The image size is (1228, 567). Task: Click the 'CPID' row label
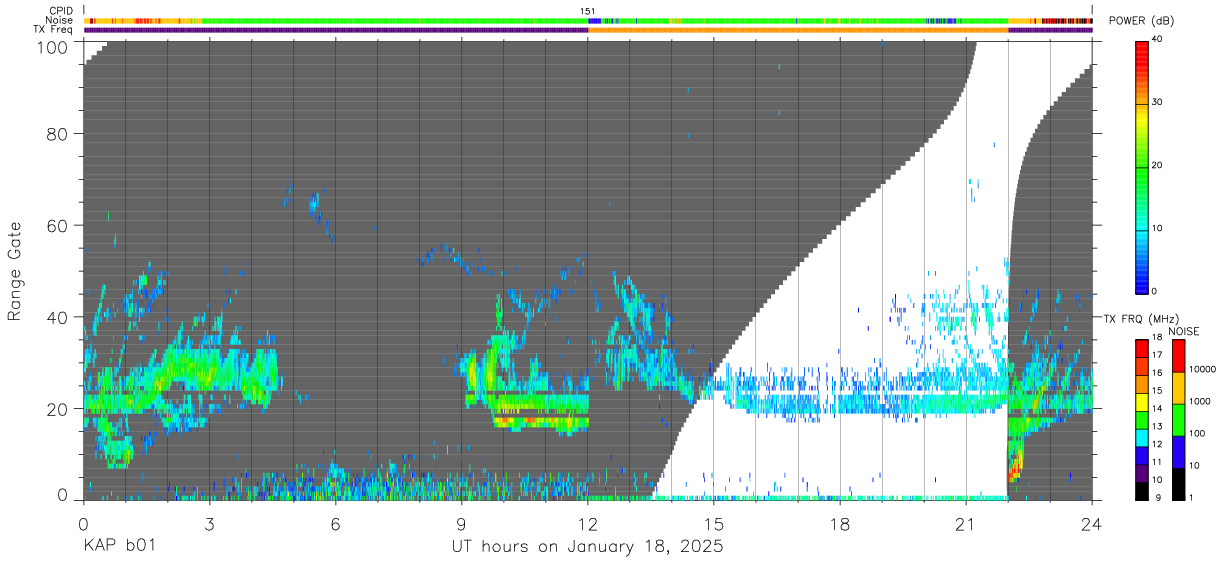pyautogui.click(x=61, y=11)
